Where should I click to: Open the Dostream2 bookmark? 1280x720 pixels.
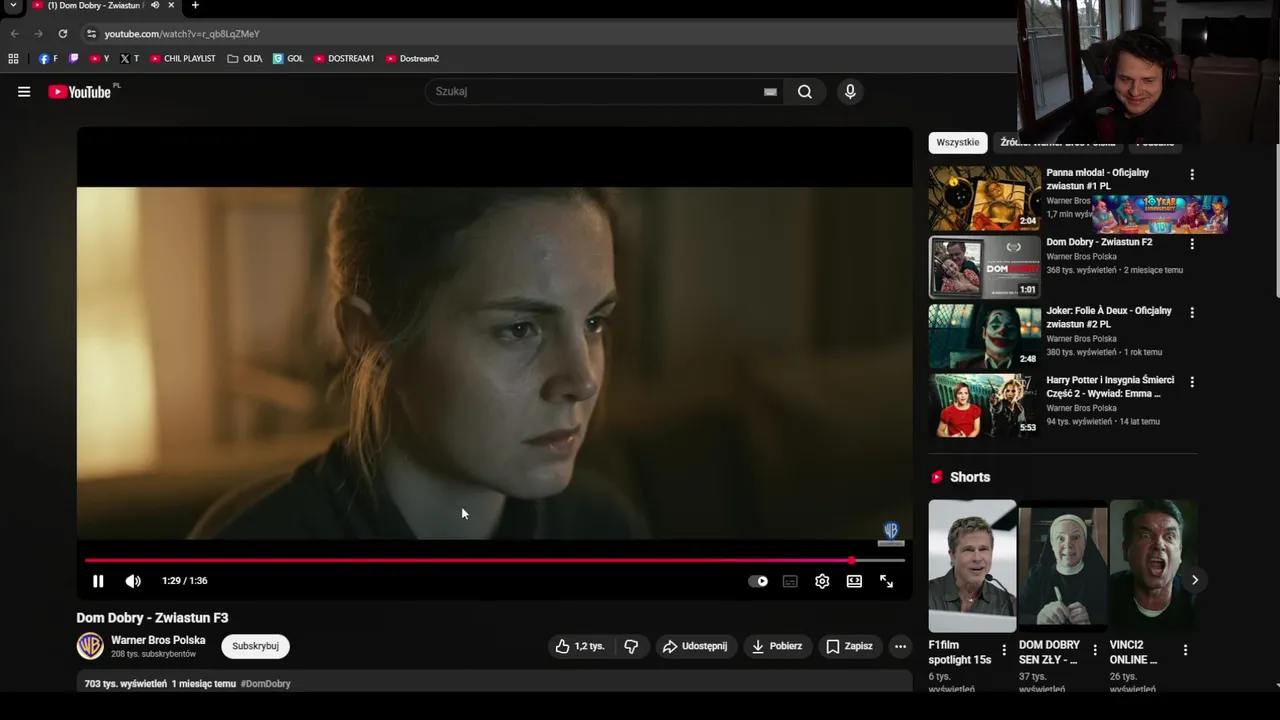(x=412, y=59)
